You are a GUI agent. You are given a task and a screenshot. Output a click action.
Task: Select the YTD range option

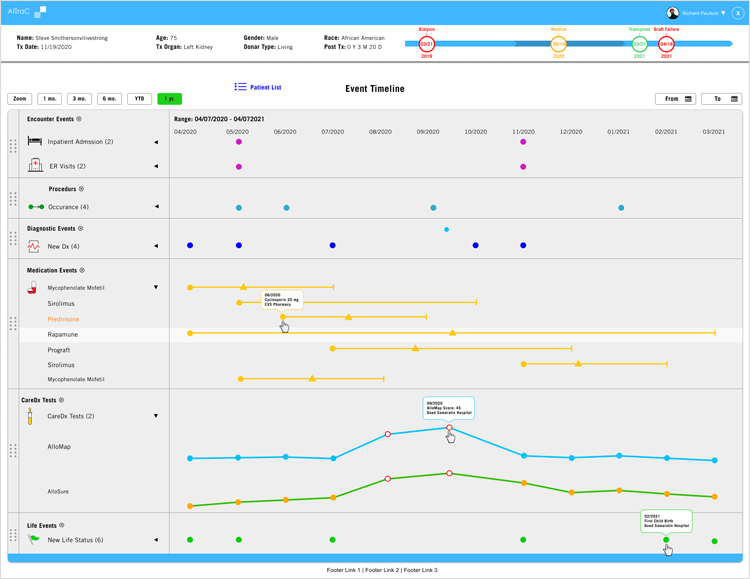(x=140, y=99)
